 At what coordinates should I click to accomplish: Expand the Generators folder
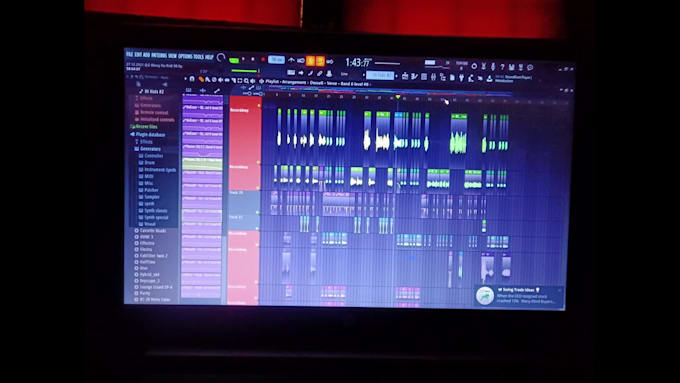(x=147, y=149)
